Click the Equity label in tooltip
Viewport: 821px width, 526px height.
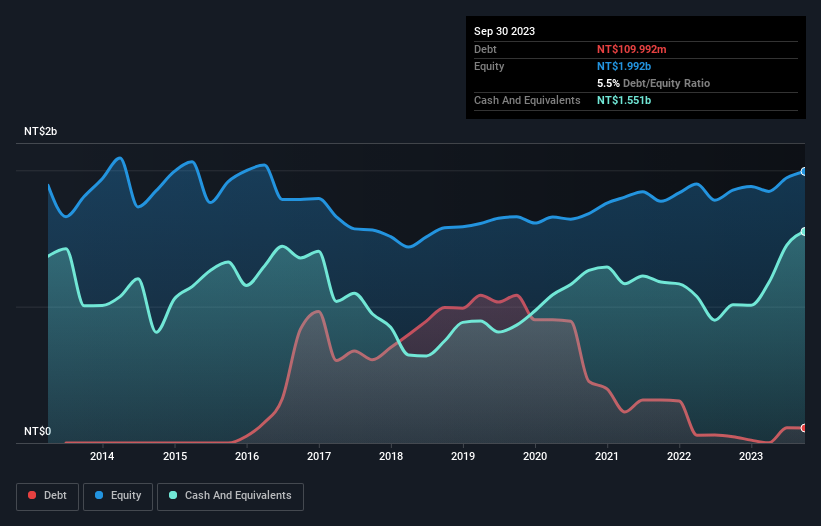pyautogui.click(x=489, y=66)
